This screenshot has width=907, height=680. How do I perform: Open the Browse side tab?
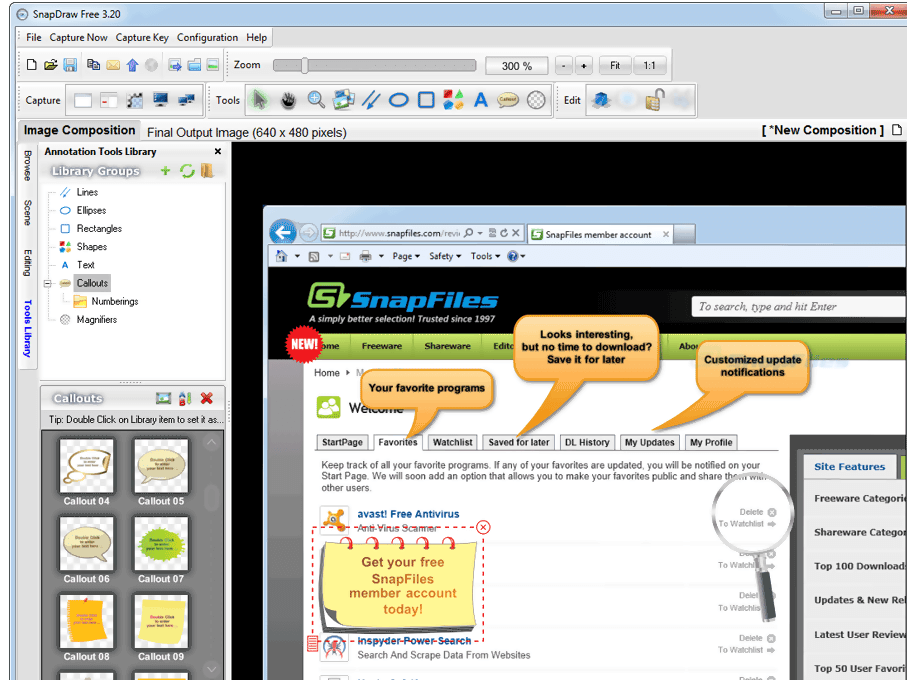coord(27,165)
